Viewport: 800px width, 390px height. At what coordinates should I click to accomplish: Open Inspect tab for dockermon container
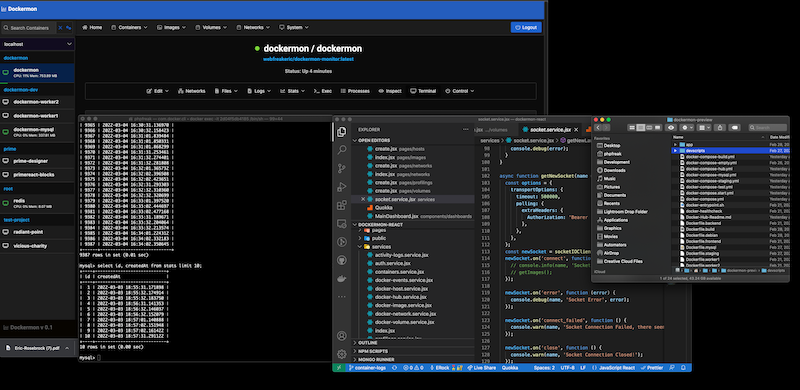[390, 91]
